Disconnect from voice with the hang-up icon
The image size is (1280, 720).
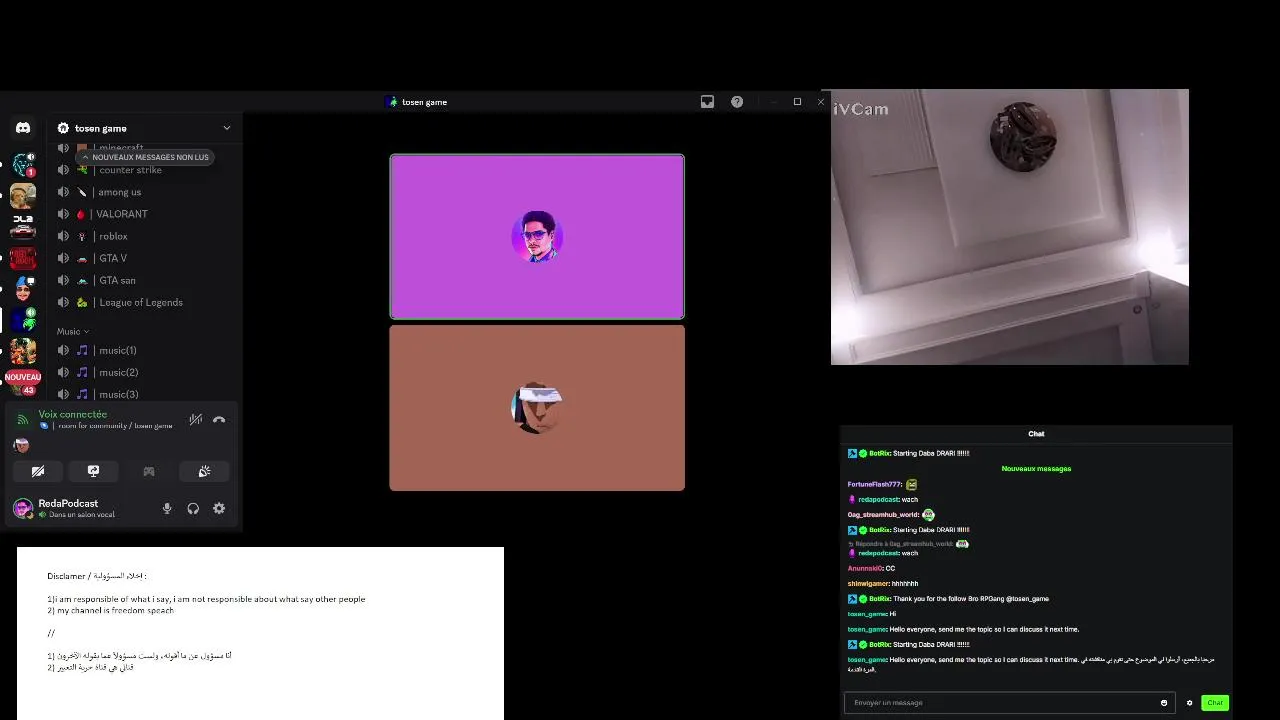pos(219,420)
